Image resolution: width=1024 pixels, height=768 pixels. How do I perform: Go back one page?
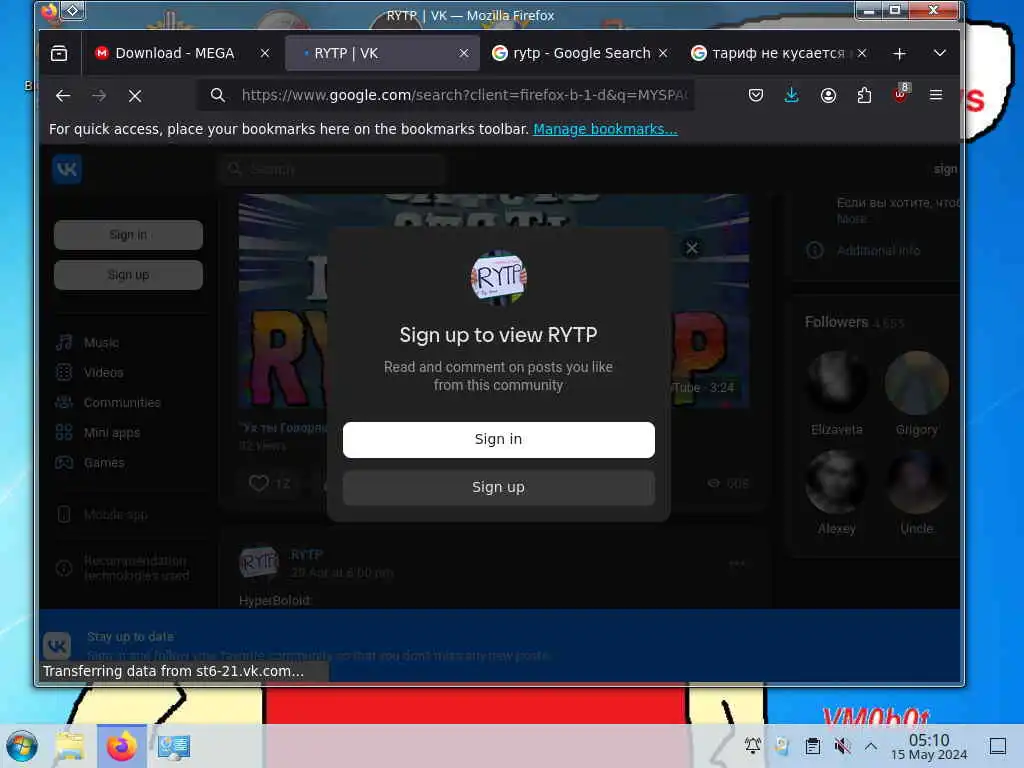point(63,96)
